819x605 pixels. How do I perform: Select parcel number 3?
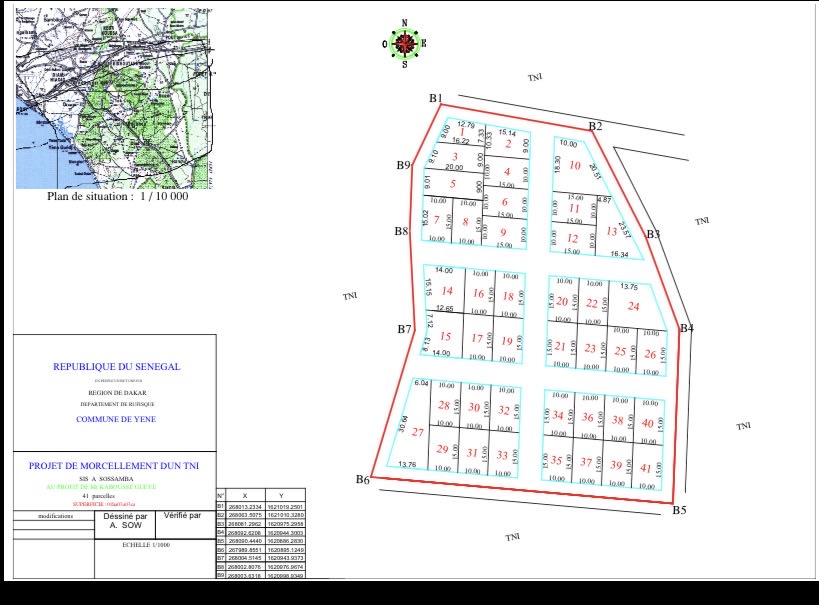(x=455, y=156)
